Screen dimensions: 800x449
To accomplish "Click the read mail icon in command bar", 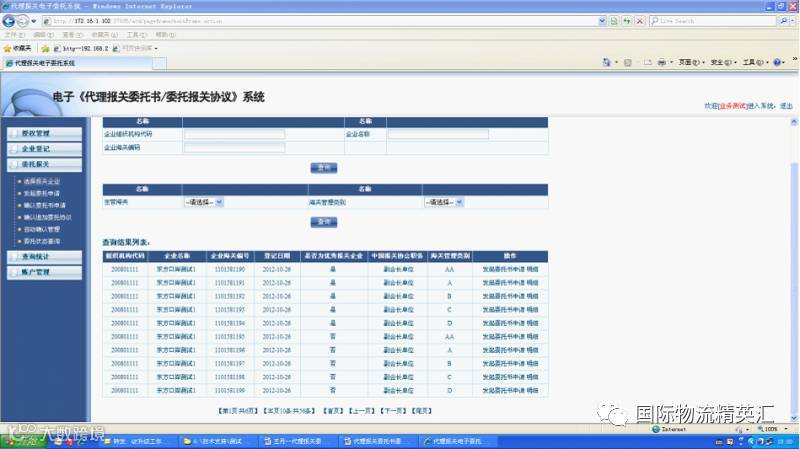I will click(647, 62).
